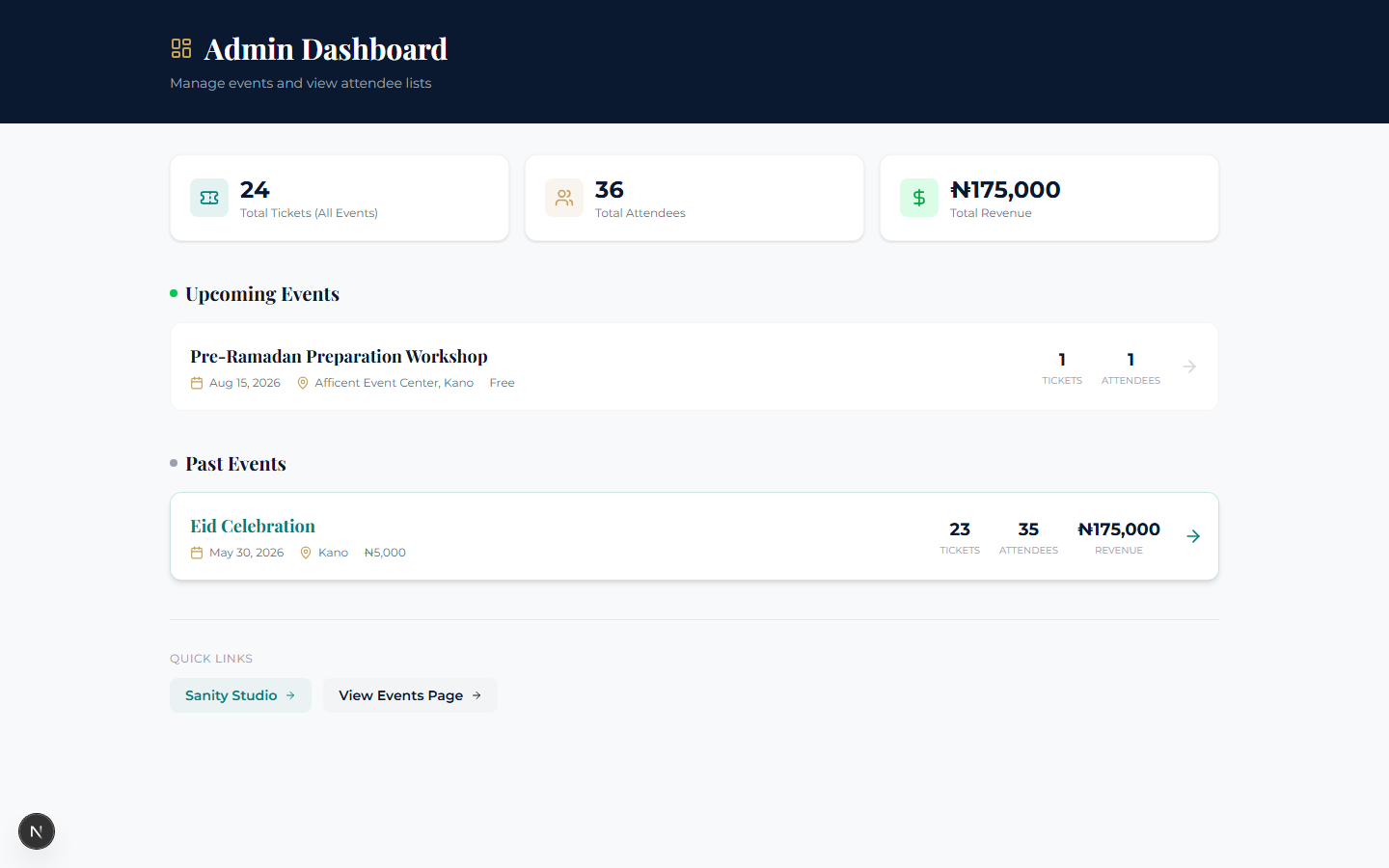This screenshot has width=1389, height=868.
Task: Click the people icon in Total Attendees card
Action: 564,198
